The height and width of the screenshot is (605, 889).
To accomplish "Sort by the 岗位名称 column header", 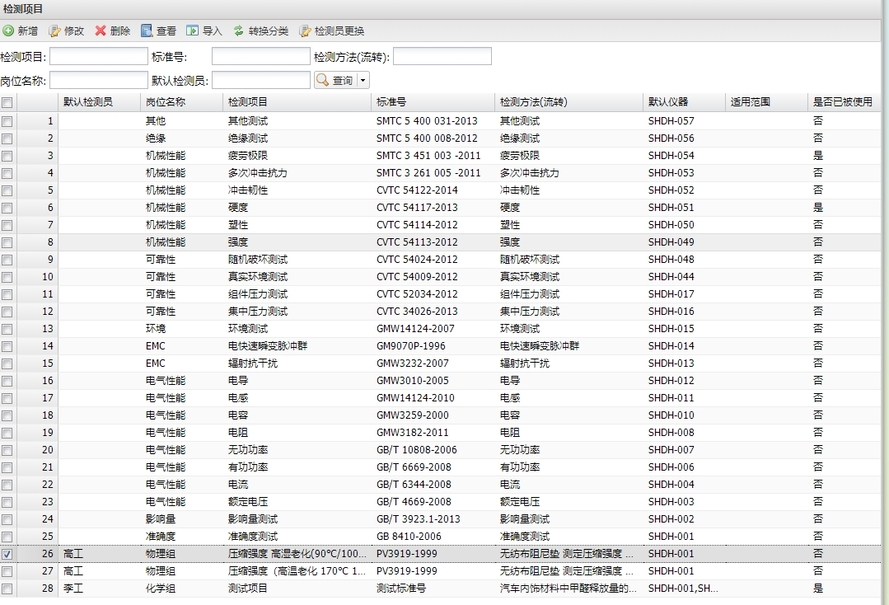I will (165, 102).
